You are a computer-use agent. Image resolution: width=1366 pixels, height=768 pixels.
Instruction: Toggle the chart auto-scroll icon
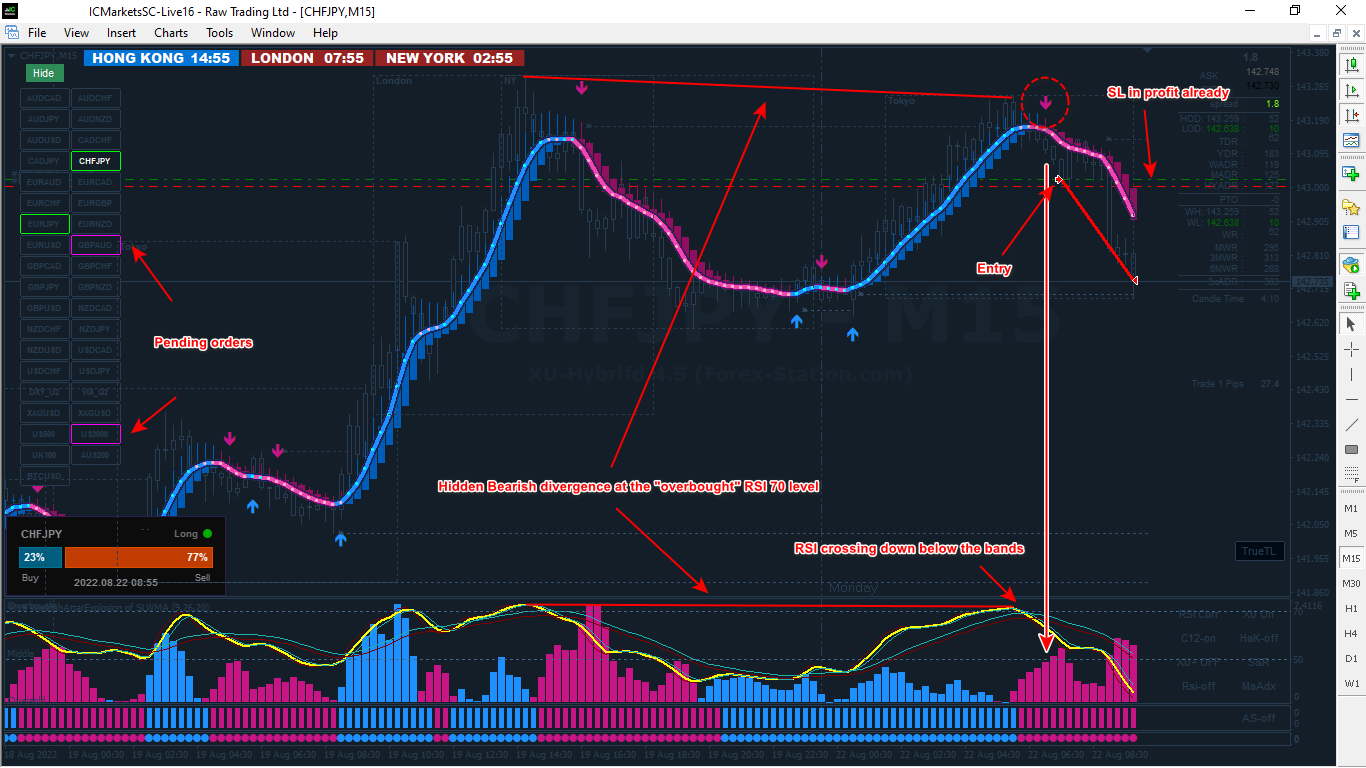pyautogui.click(x=1352, y=90)
